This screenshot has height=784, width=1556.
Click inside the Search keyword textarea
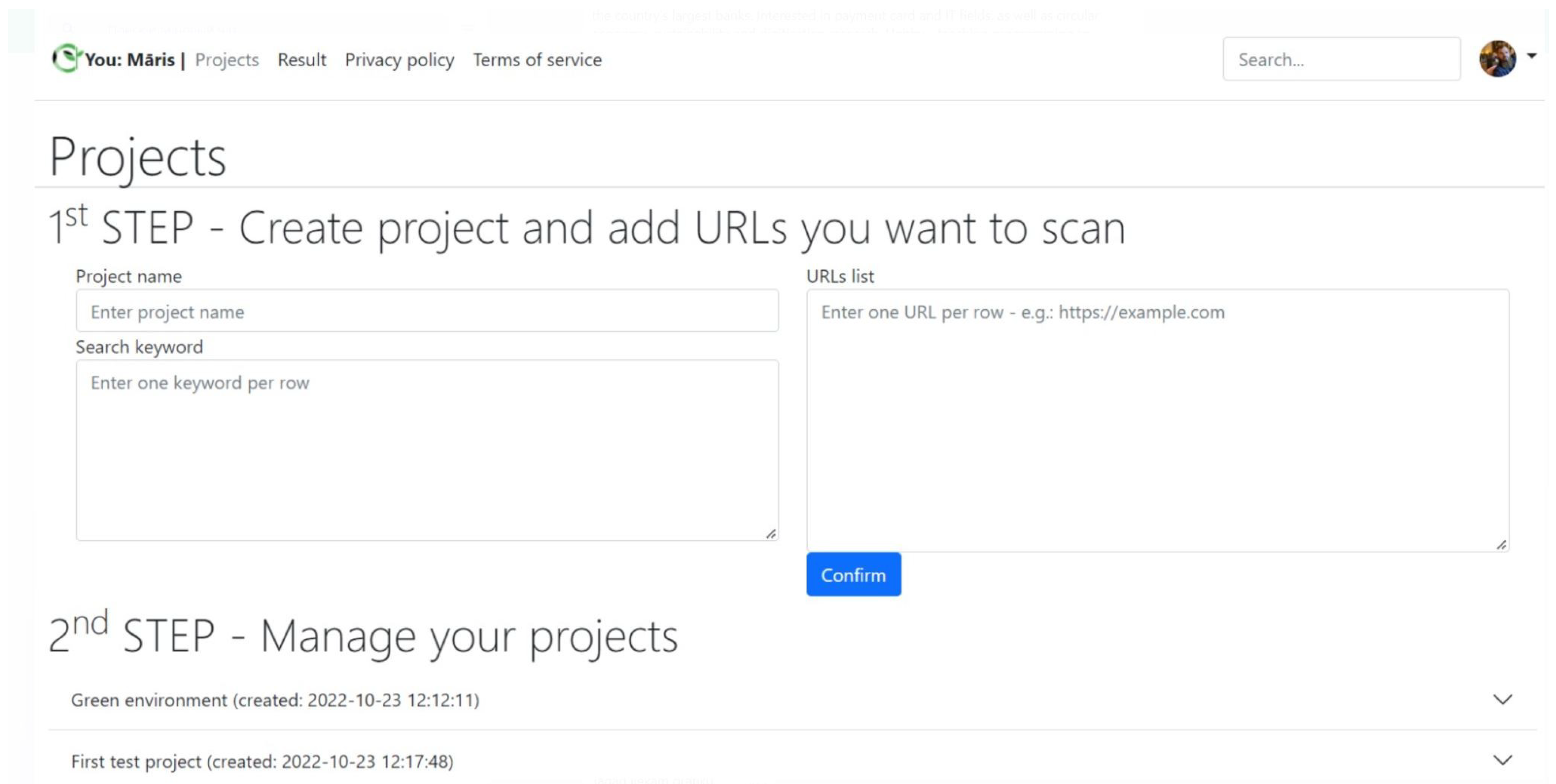(x=427, y=450)
